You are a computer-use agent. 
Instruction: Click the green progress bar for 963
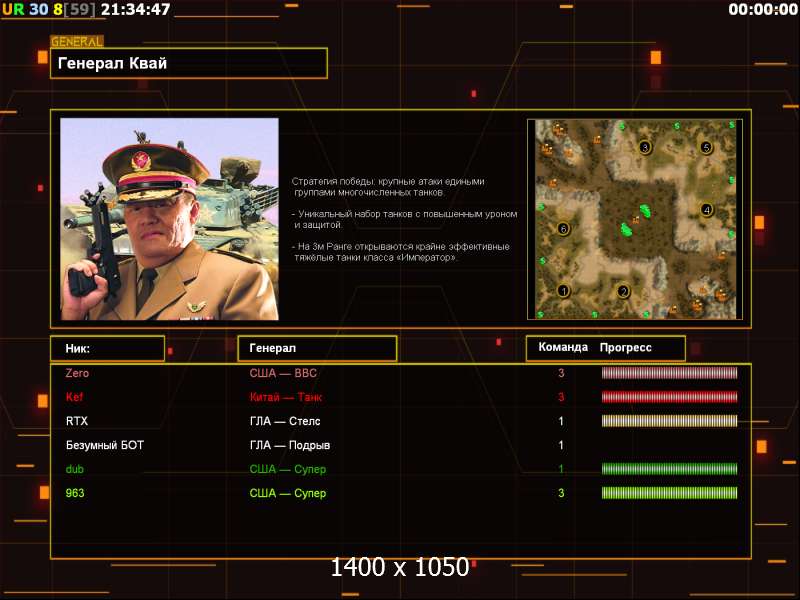(x=669, y=493)
